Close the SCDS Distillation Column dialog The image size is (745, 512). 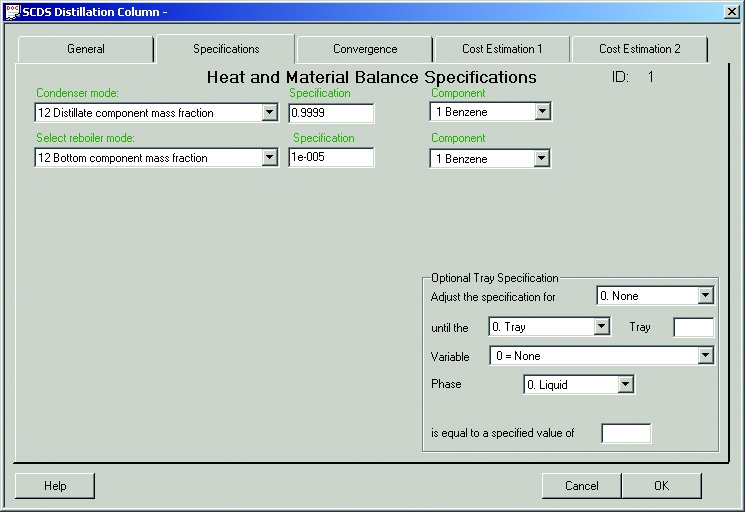[x=732, y=12]
